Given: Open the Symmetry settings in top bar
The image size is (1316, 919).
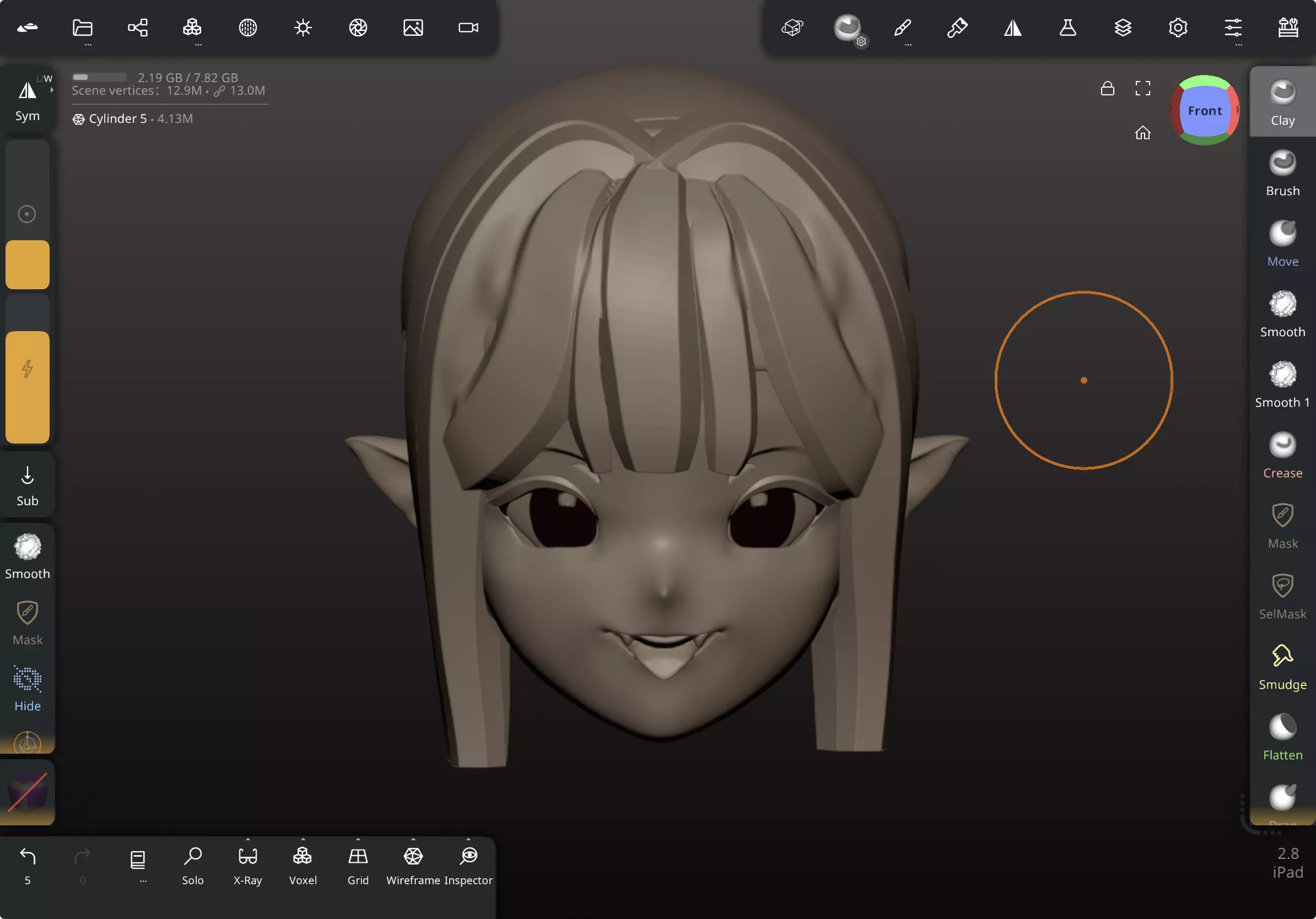Looking at the screenshot, I should (x=1012, y=28).
